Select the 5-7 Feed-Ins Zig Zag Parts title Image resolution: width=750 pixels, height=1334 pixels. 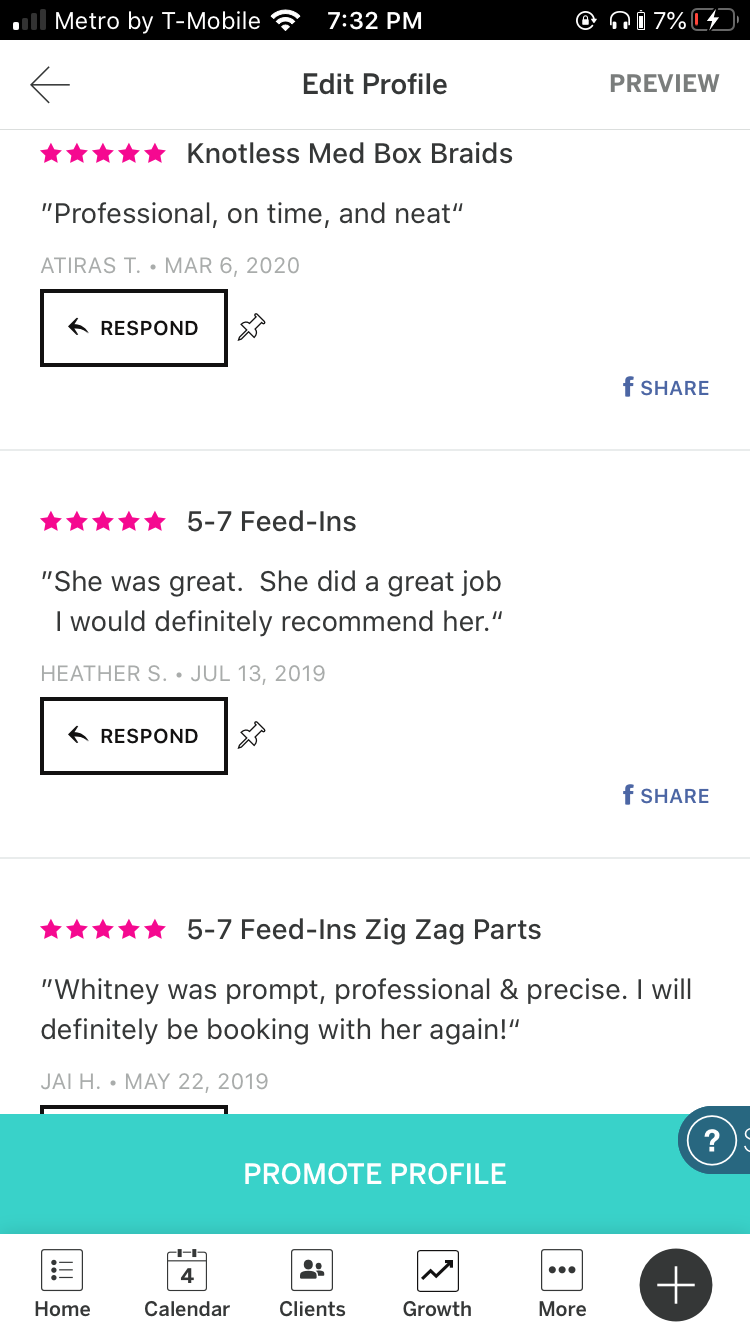click(x=364, y=930)
